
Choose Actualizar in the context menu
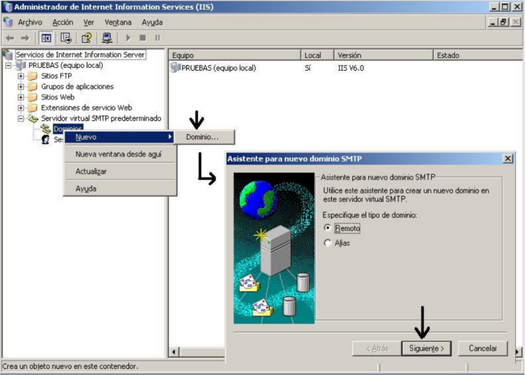pyautogui.click(x=120, y=171)
